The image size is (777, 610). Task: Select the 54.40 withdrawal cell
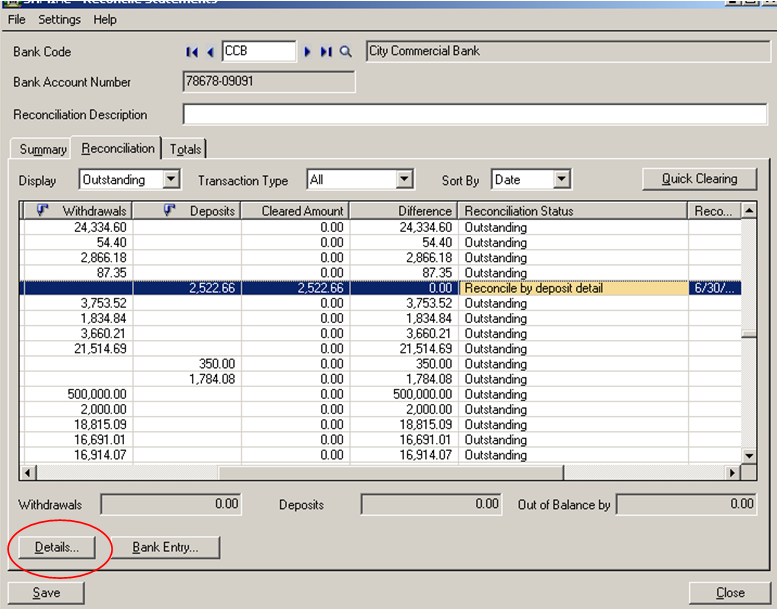coord(78,243)
